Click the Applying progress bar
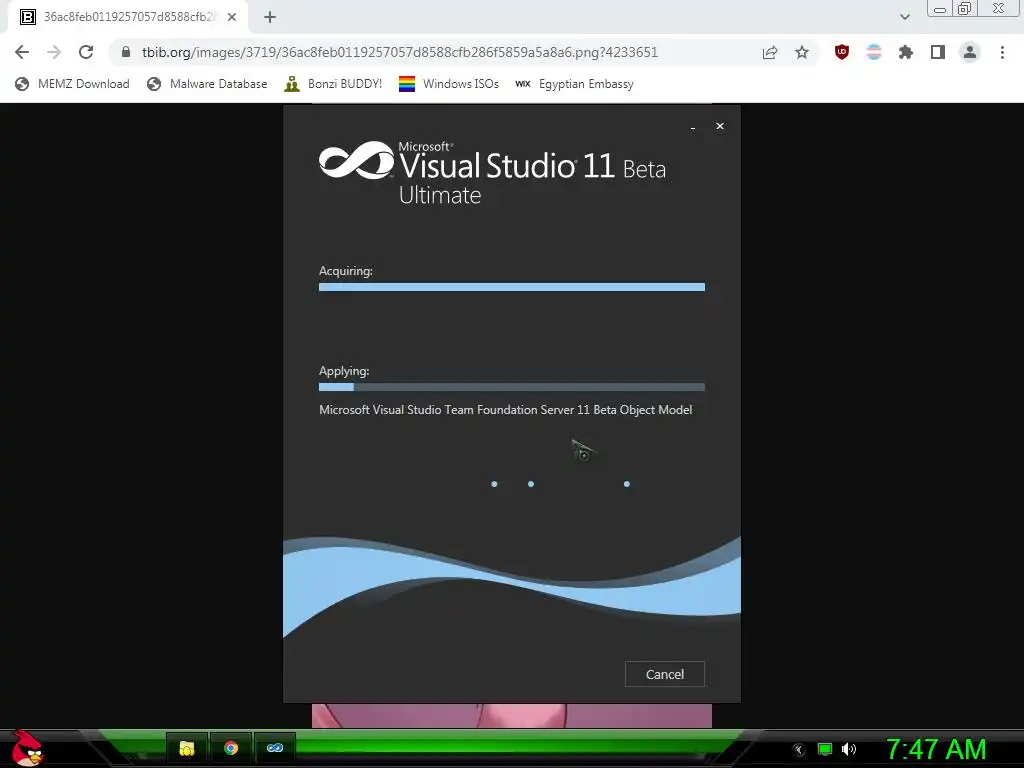This screenshot has height=768, width=1024. tap(512, 387)
